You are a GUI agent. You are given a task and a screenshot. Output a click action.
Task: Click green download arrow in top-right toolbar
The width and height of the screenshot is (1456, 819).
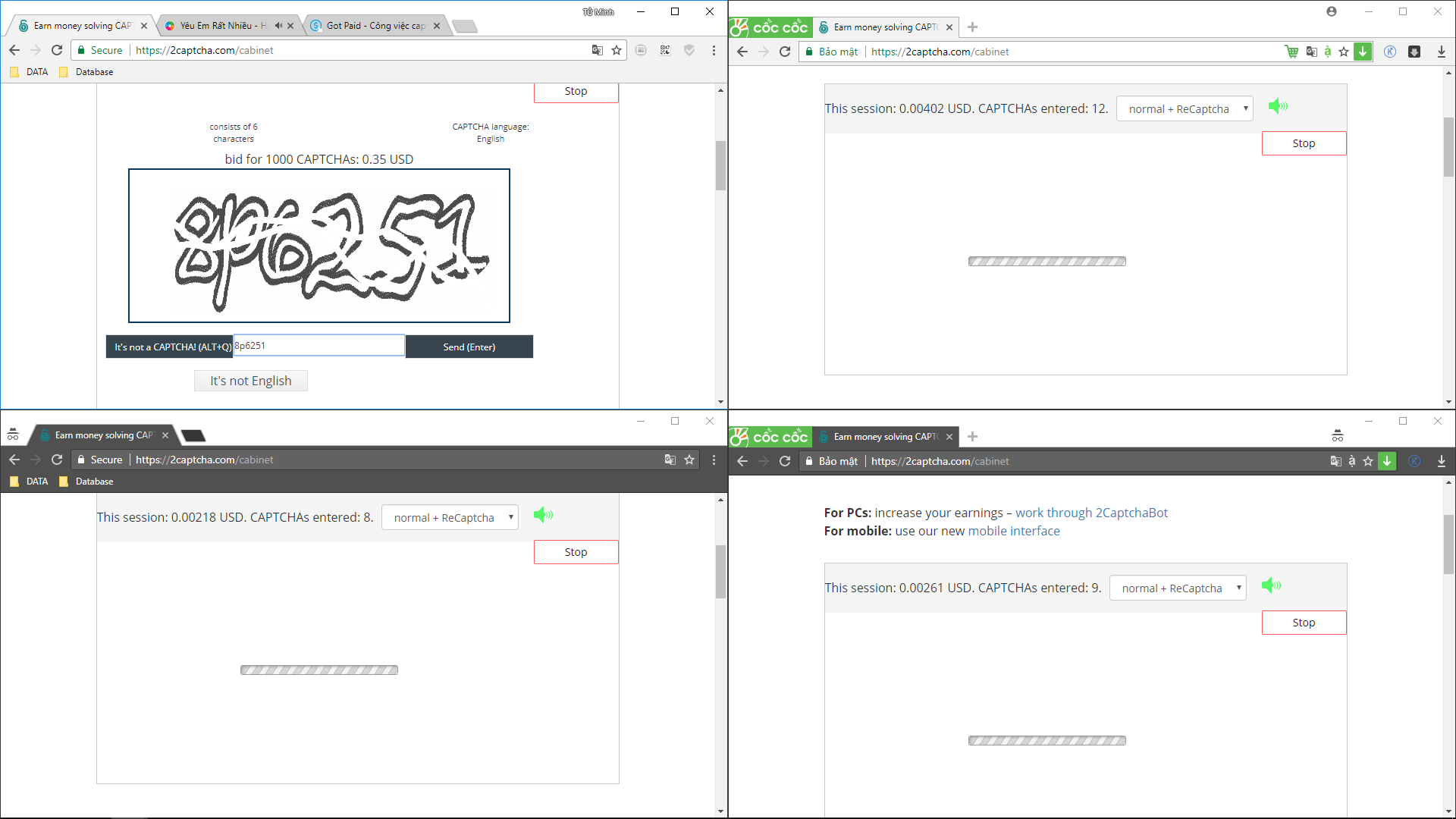pyautogui.click(x=1363, y=52)
